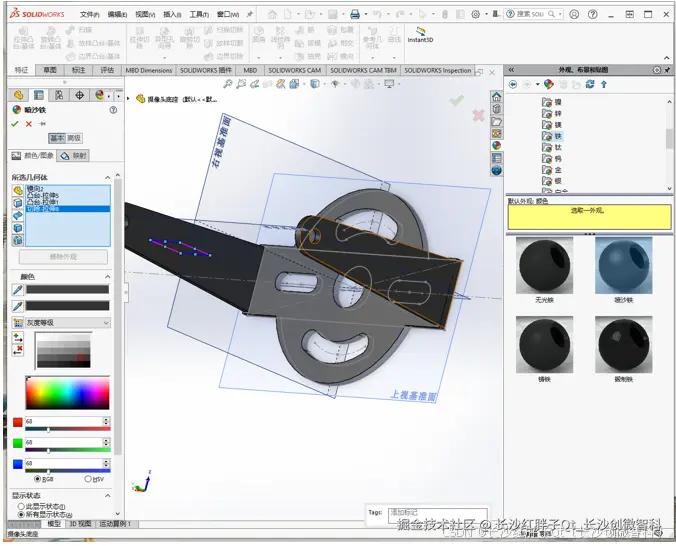The image size is (676, 546).
Task: Select the faces filter in selected geometry
Action: click(x=18, y=203)
